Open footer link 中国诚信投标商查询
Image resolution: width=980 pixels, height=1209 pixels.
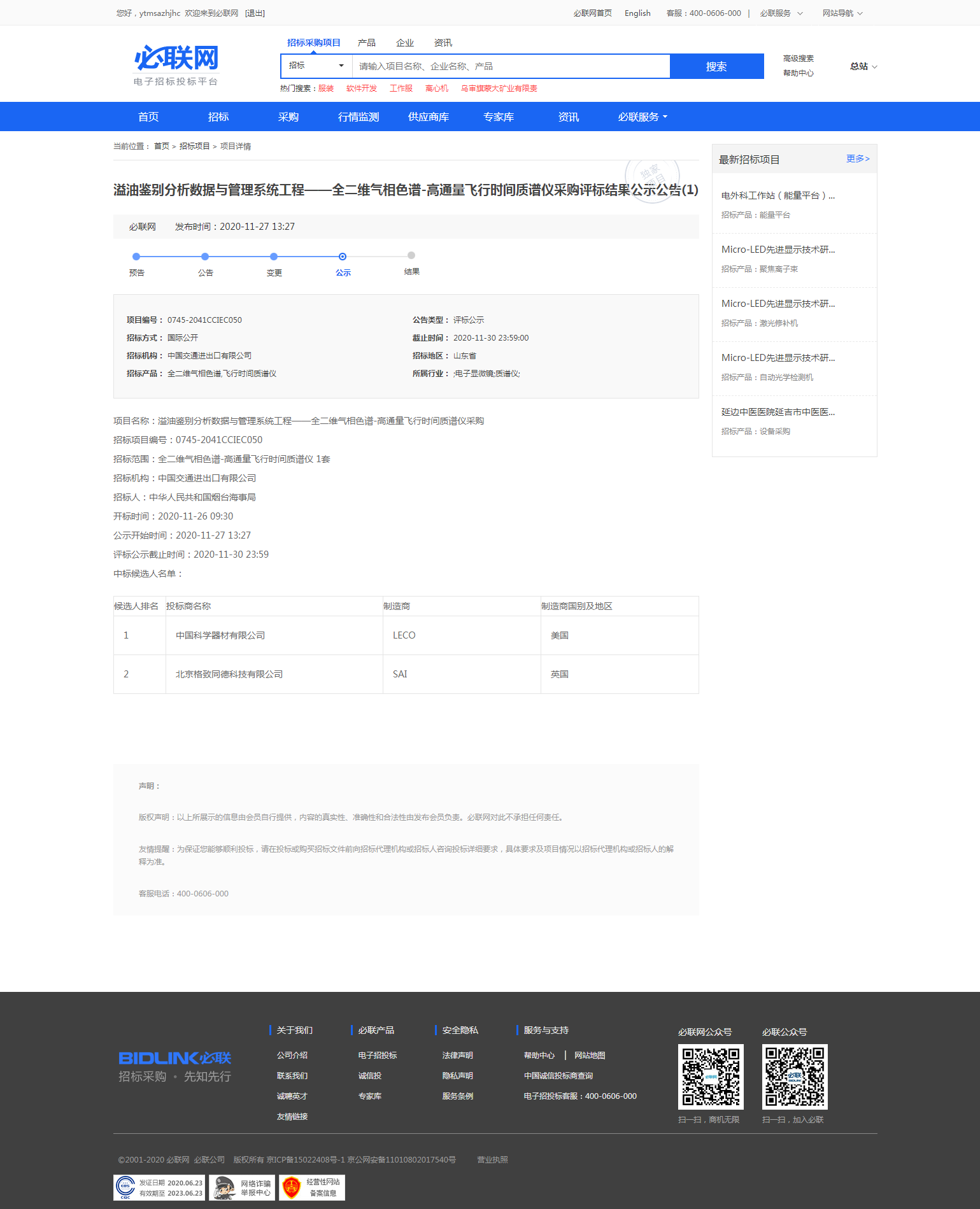click(x=558, y=1075)
